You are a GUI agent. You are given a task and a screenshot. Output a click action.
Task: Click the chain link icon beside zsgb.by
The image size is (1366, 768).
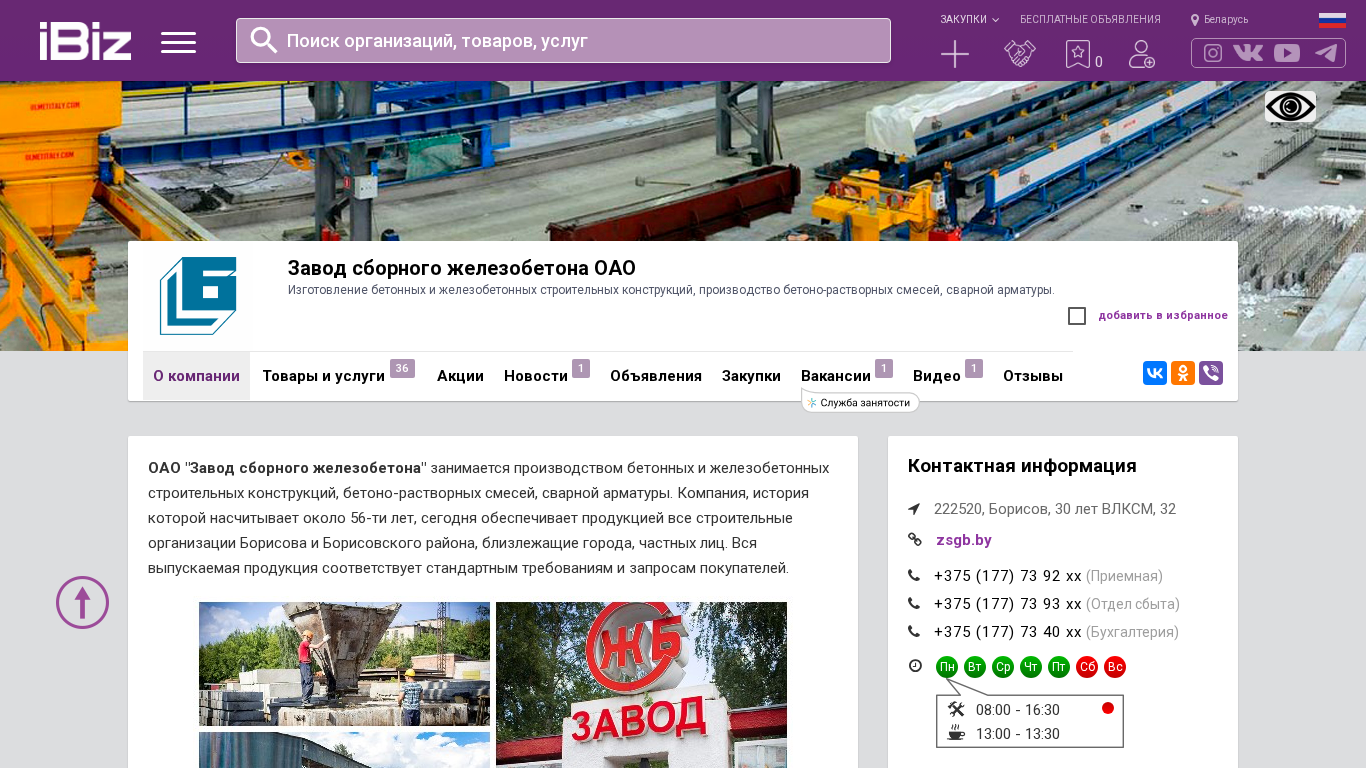pyautogui.click(x=914, y=540)
